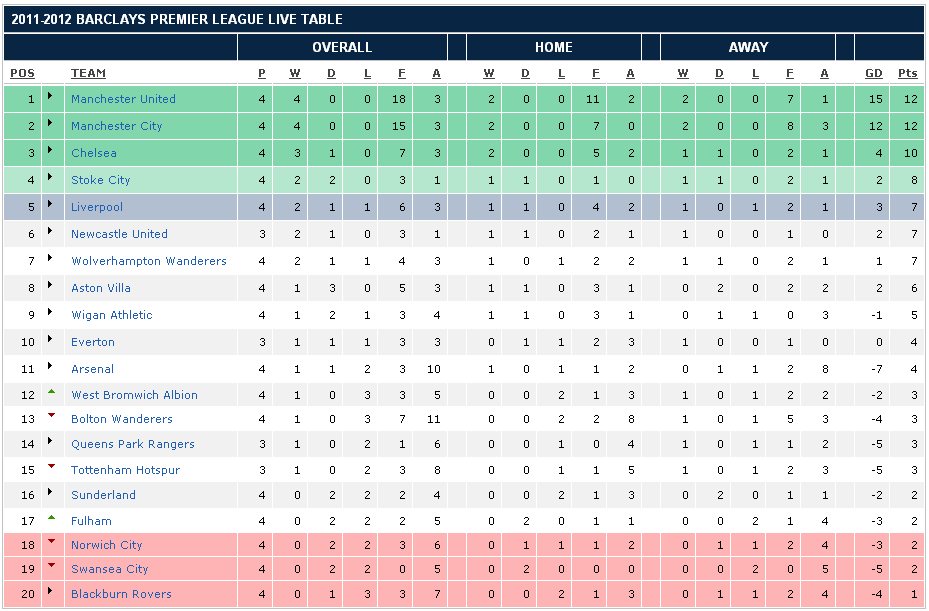Click the red down arrow beside Tottenham Hotspur
Screen dimensions: 929x611
point(51,467)
